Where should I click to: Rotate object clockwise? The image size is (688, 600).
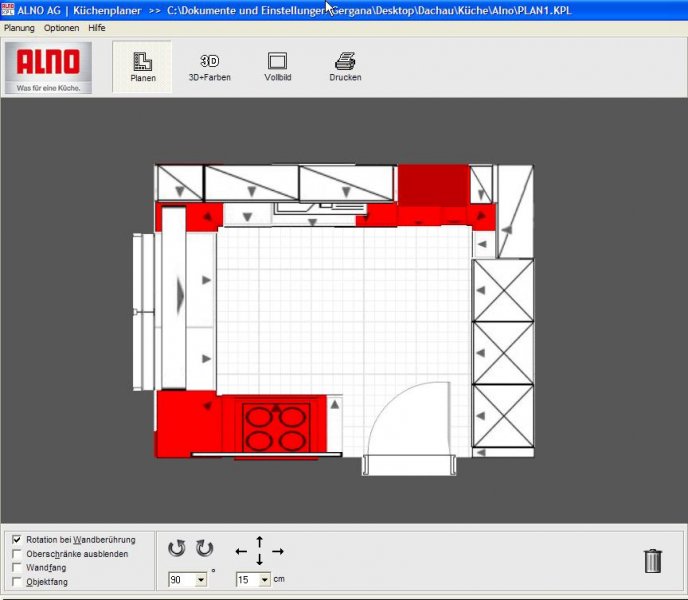(x=204, y=548)
